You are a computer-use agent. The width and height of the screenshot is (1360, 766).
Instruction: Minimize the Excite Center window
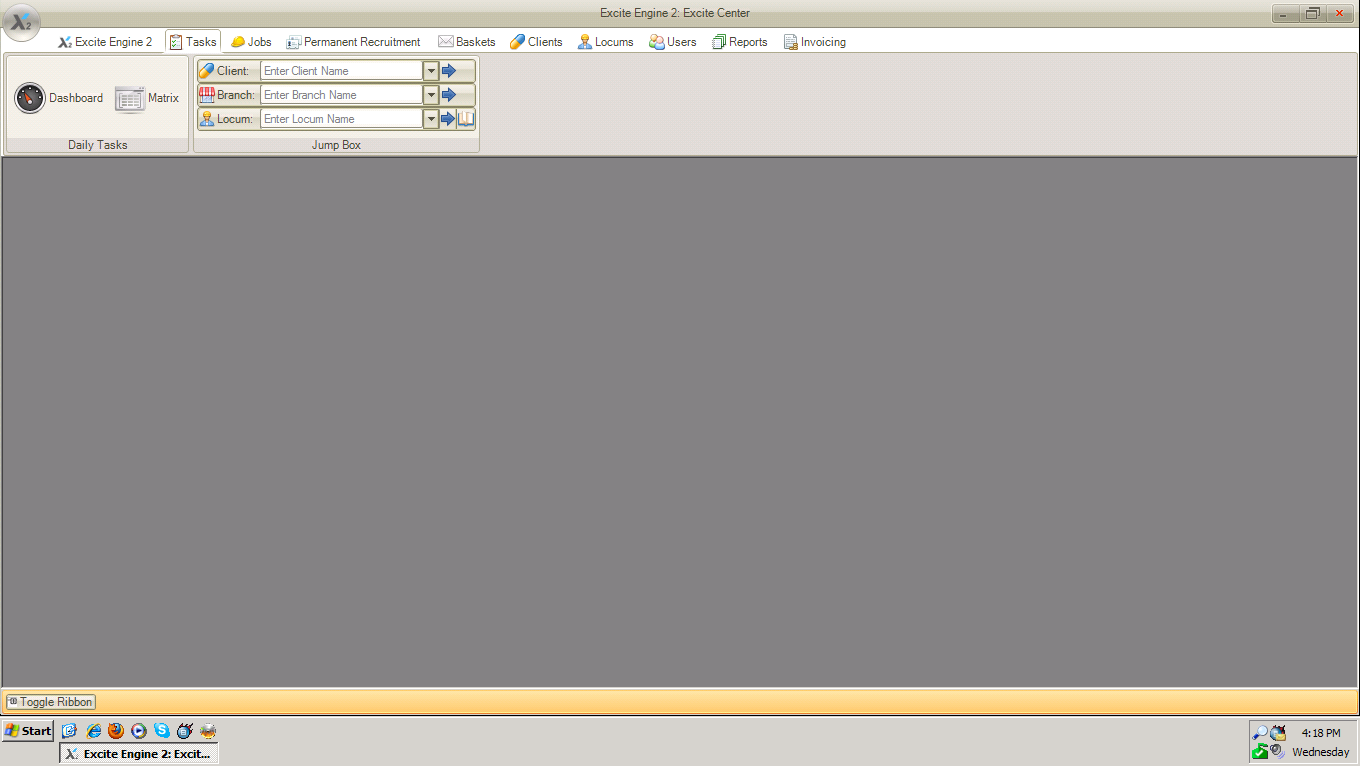tap(1286, 13)
